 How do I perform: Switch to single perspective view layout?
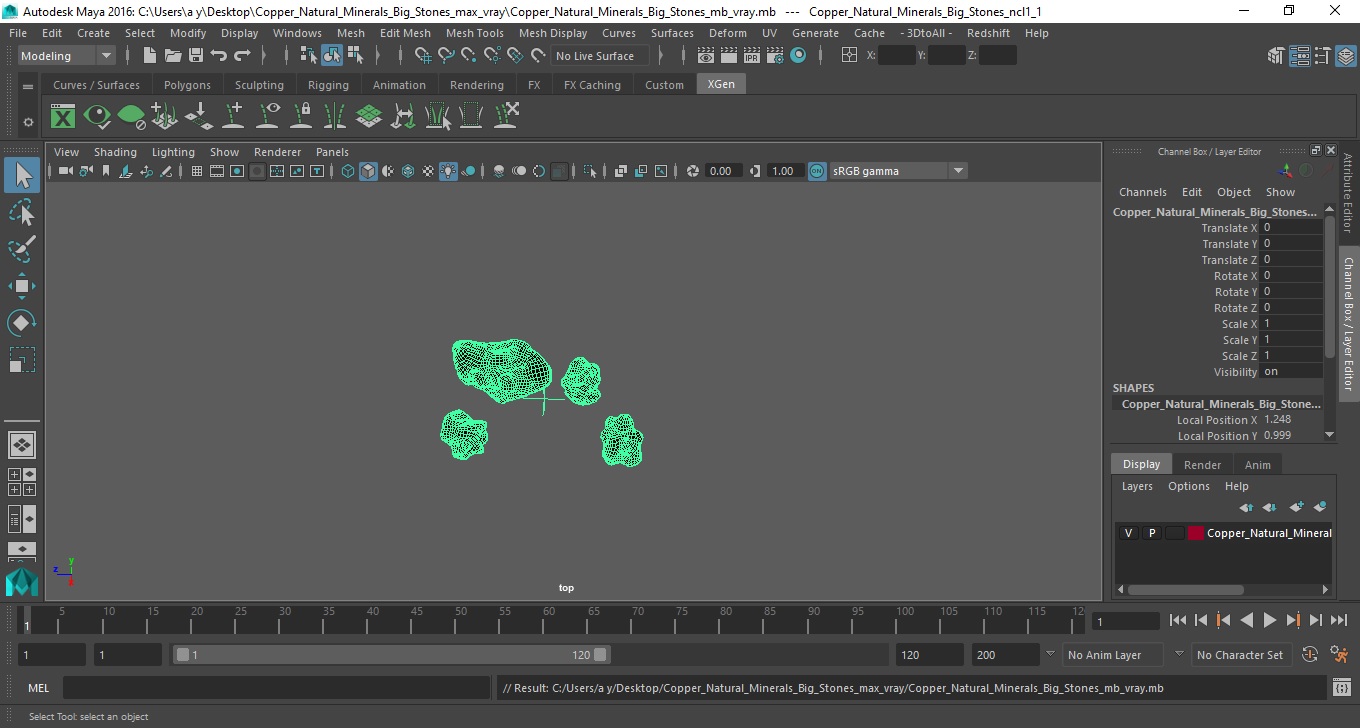[22, 445]
